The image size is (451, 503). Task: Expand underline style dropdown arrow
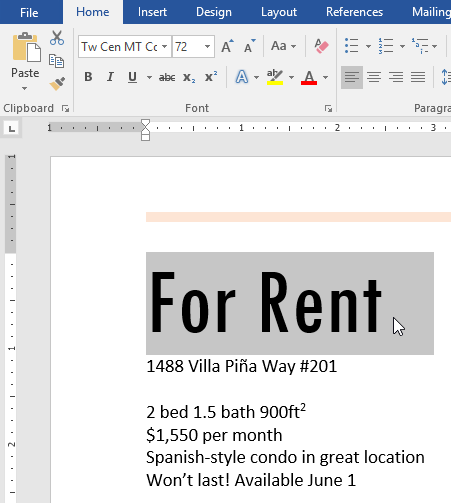click(x=149, y=77)
